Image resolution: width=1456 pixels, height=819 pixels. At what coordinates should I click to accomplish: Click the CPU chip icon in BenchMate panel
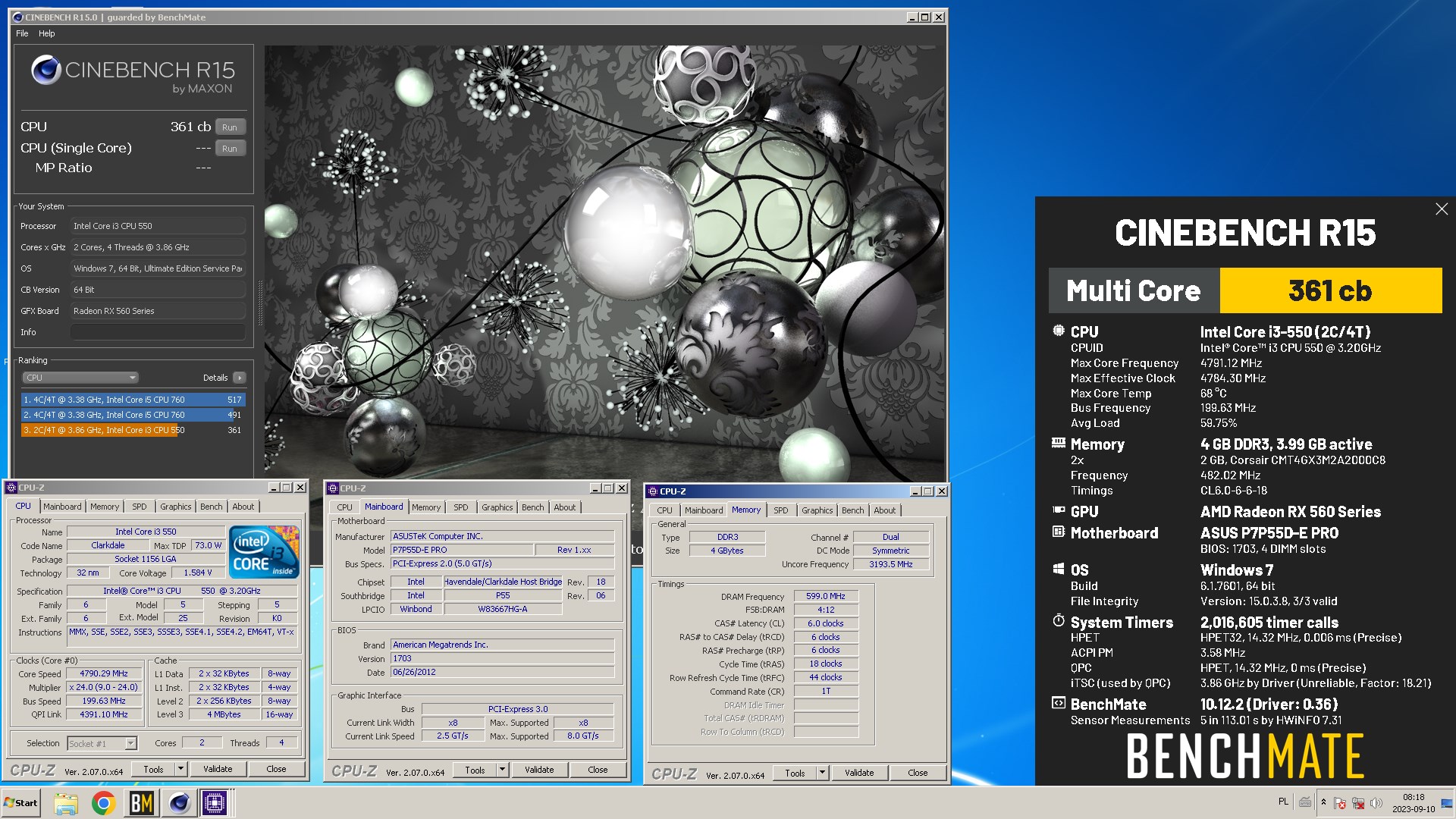click(x=1059, y=331)
